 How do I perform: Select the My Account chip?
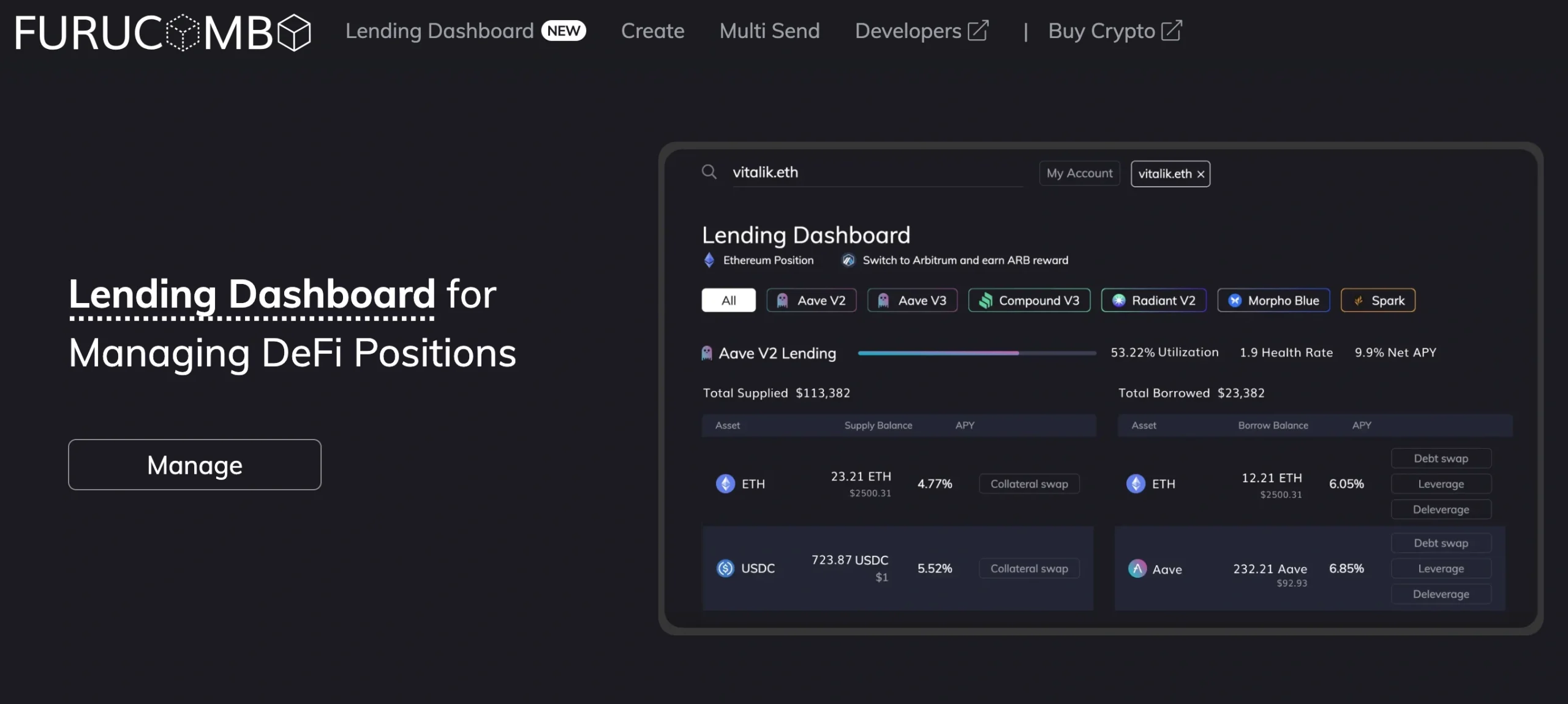click(1079, 173)
